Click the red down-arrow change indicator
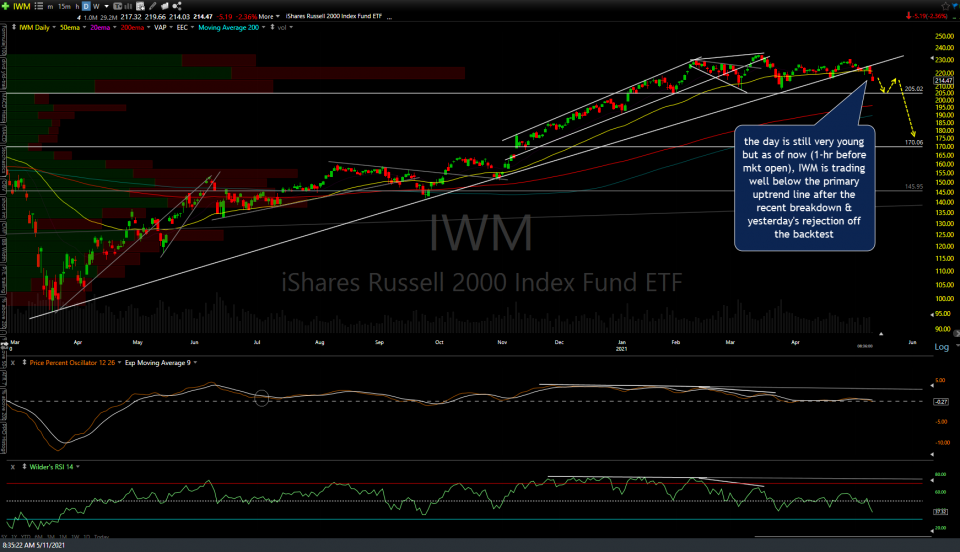This screenshot has height=552, width=960. coord(909,17)
